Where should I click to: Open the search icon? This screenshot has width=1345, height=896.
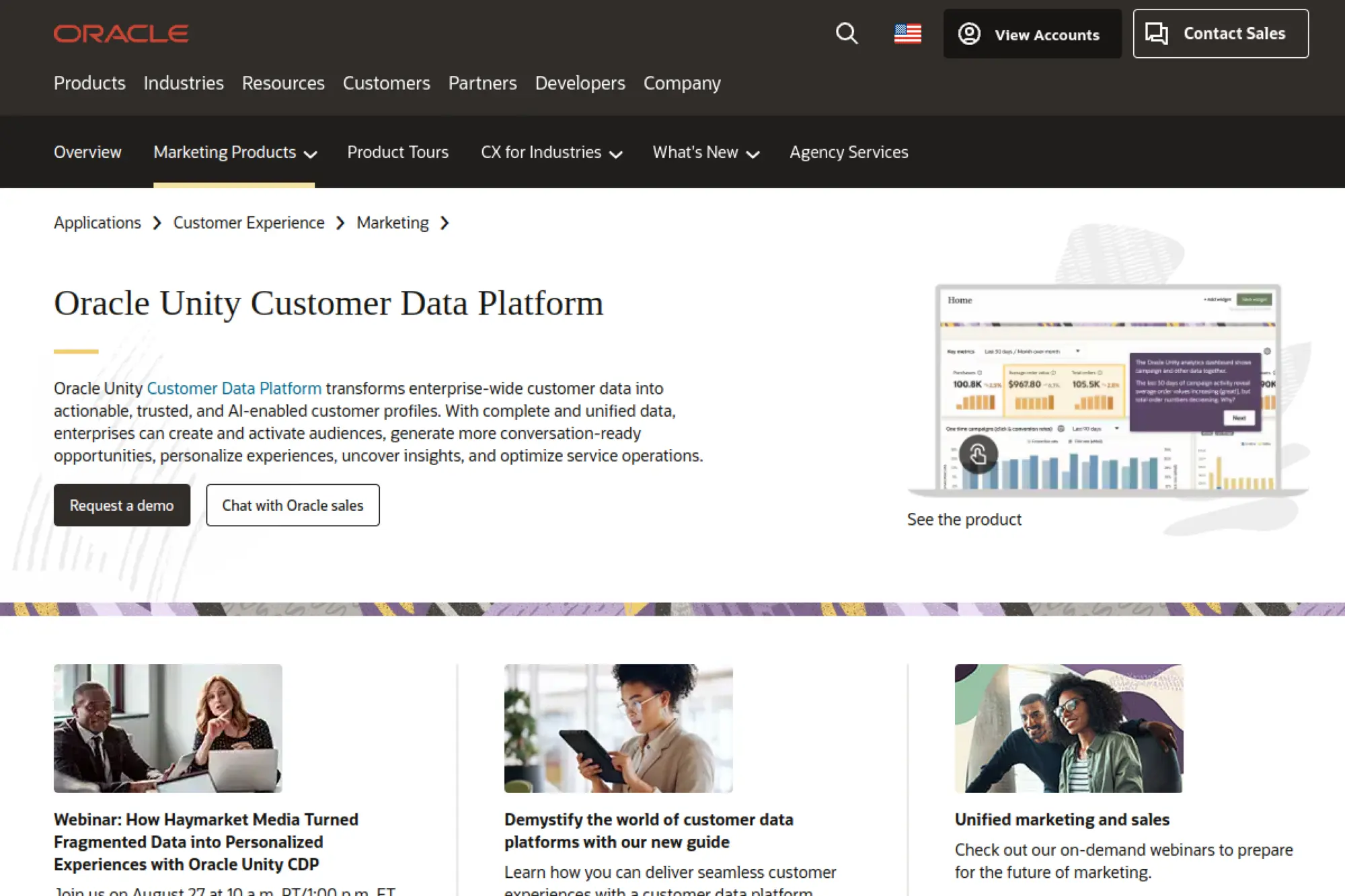[x=847, y=34]
